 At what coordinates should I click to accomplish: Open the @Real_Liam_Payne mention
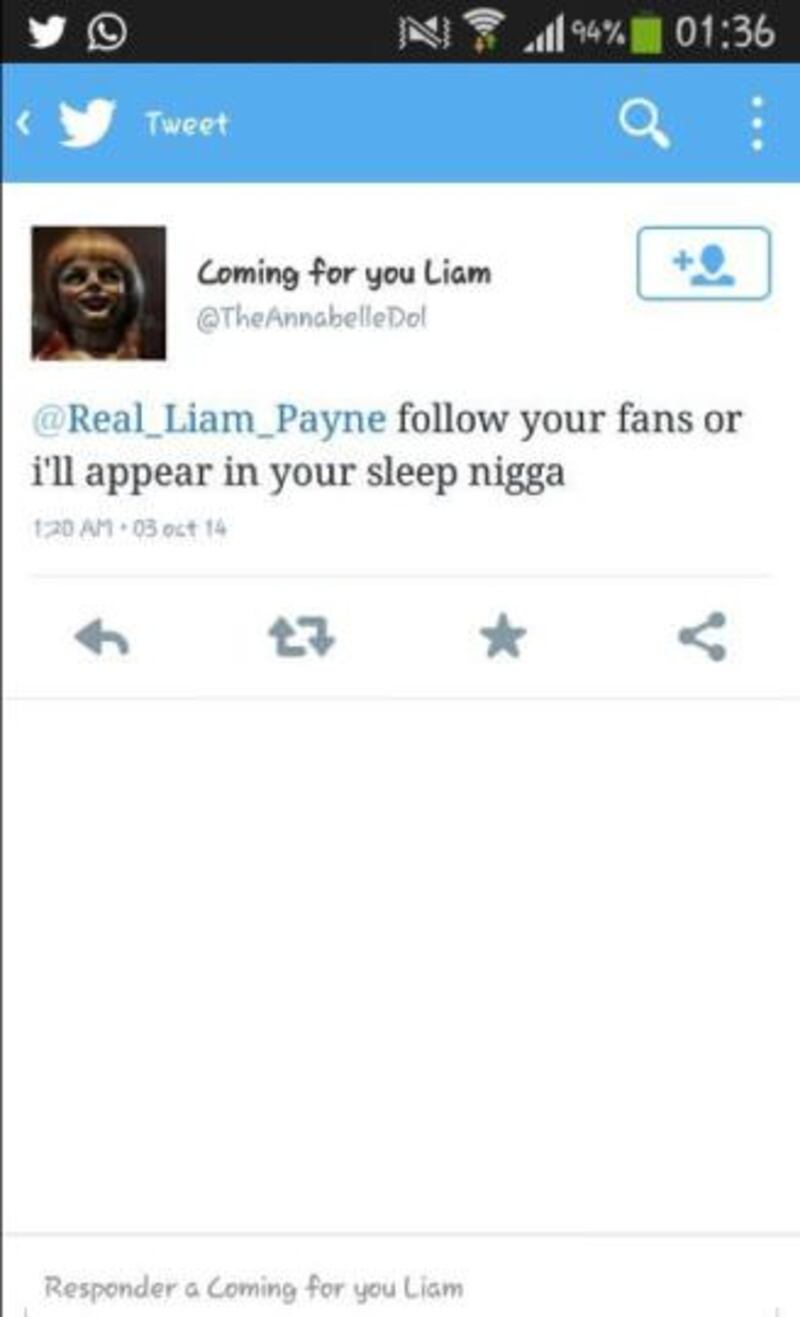pyautogui.click(x=210, y=417)
